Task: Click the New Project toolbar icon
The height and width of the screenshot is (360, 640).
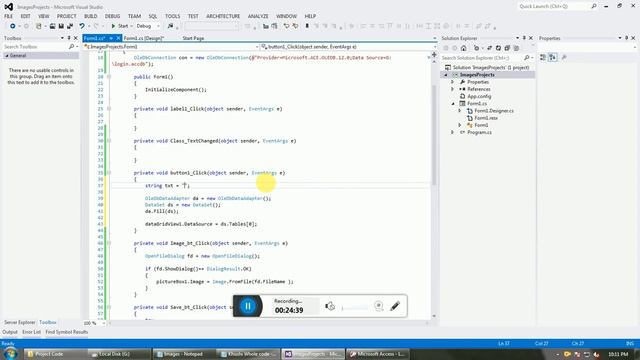Action: (x=39, y=26)
